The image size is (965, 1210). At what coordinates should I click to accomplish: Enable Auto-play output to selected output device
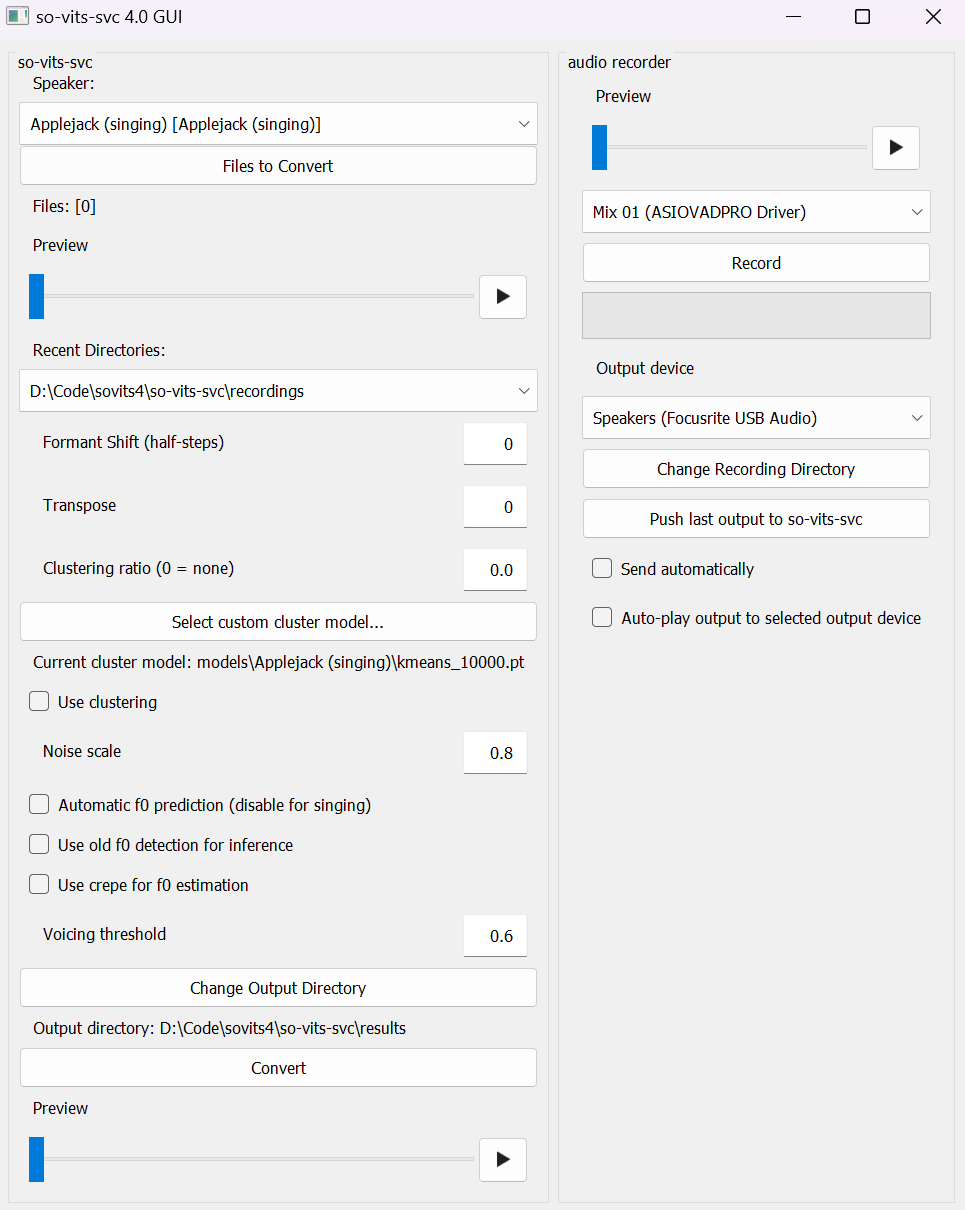point(602,618)
